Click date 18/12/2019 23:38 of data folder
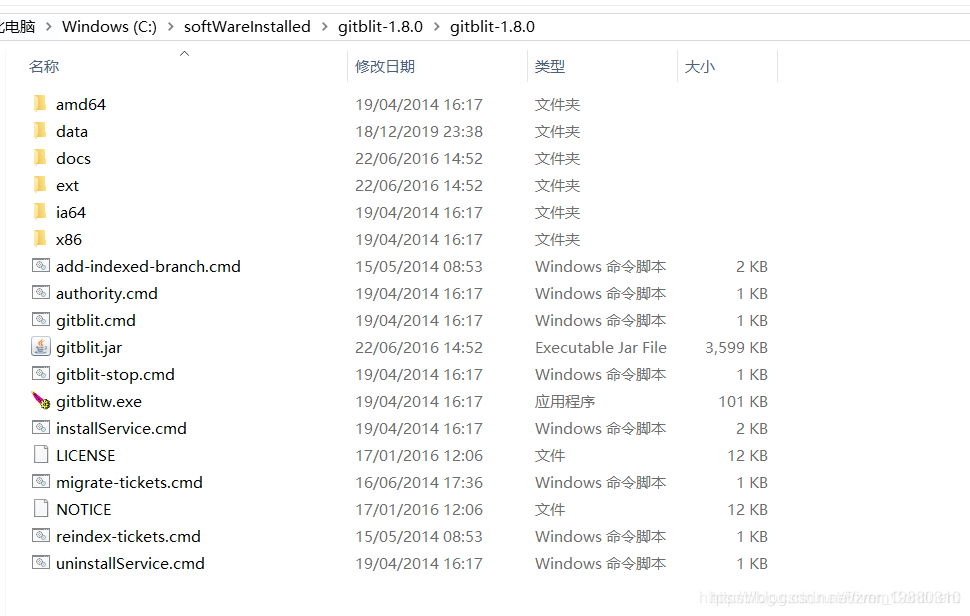The width and height of the screenshot is (970, 616). pos(419,132)
